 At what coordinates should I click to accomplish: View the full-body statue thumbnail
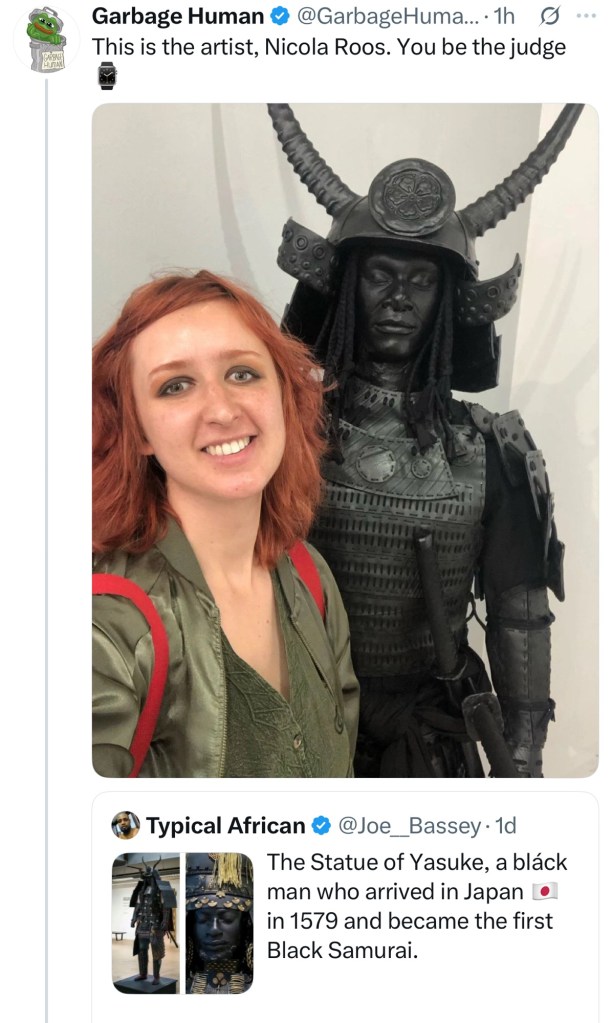coord(147,923)
